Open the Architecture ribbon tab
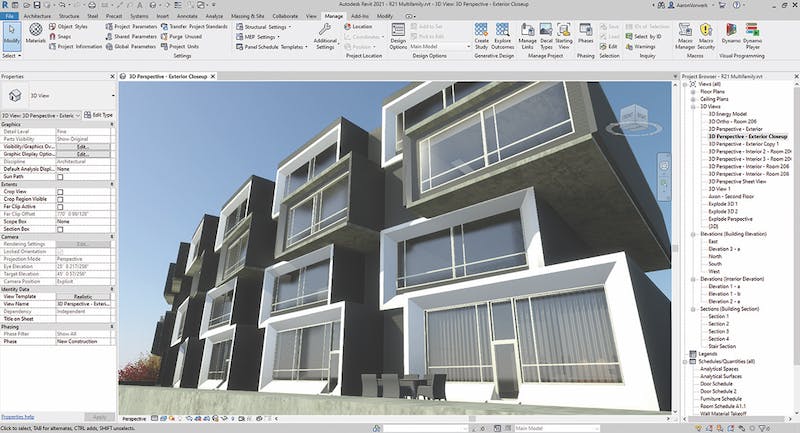Viewport: 800px width, 433px height. pos(37,16)
